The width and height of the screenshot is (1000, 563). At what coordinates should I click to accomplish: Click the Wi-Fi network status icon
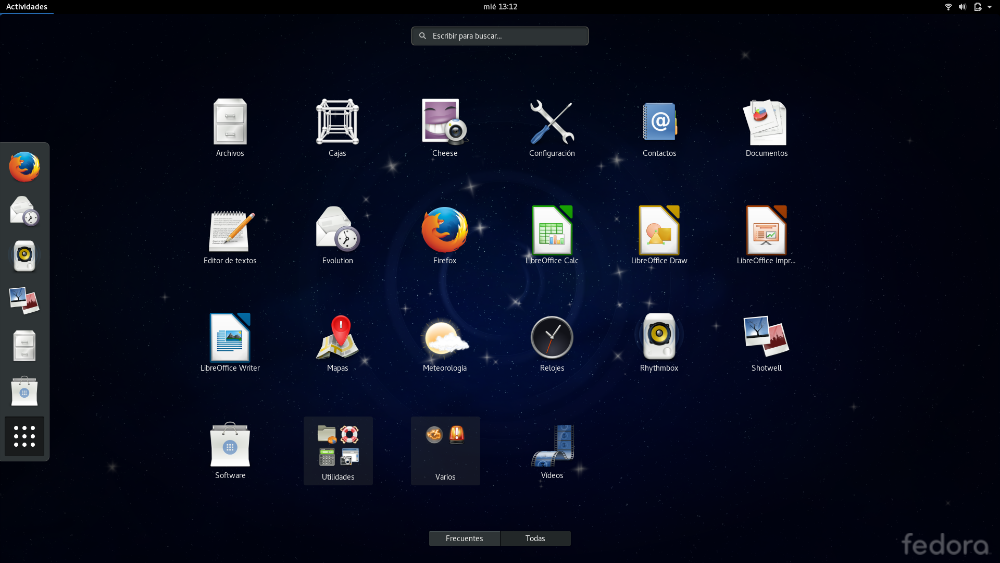tap(948, 6)
